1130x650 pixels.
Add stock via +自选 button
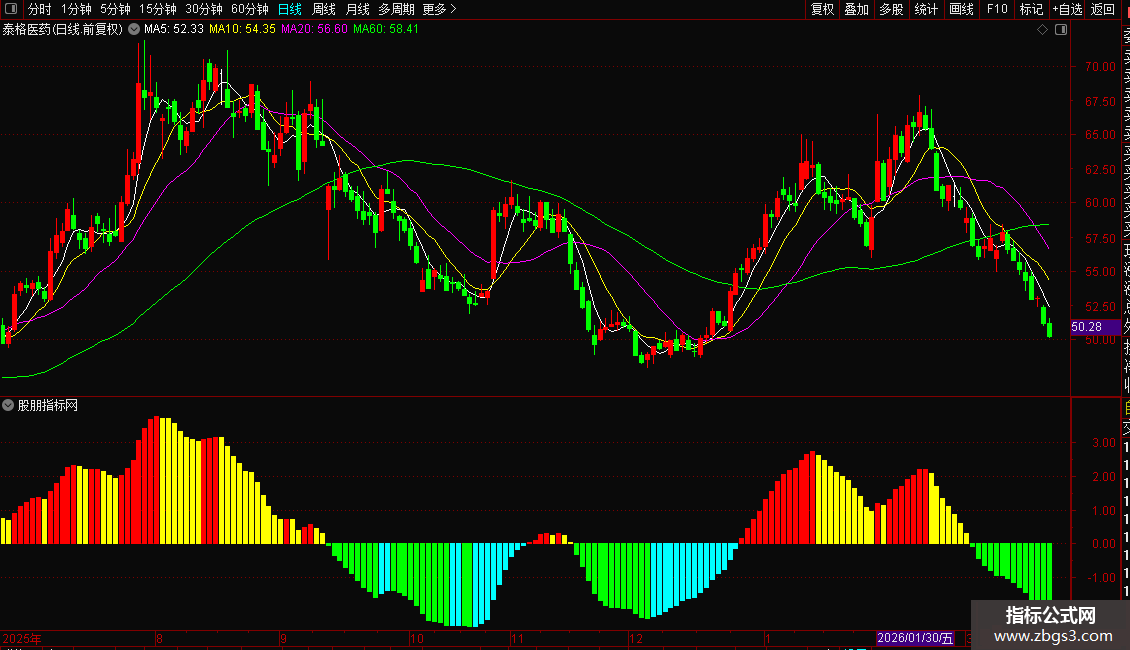point(1067,9)
